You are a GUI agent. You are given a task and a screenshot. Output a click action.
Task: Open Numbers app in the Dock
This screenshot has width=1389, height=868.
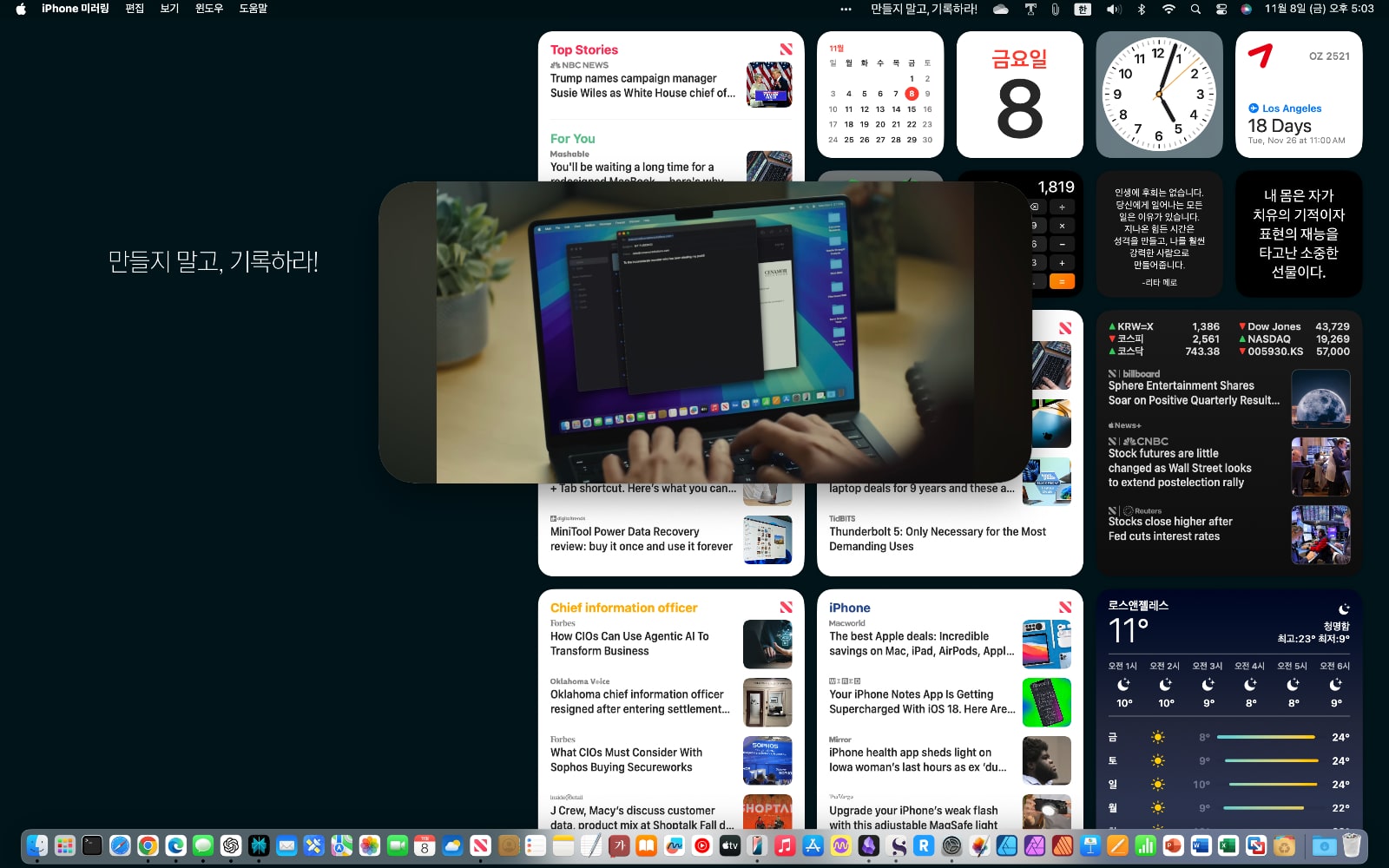1146,845
